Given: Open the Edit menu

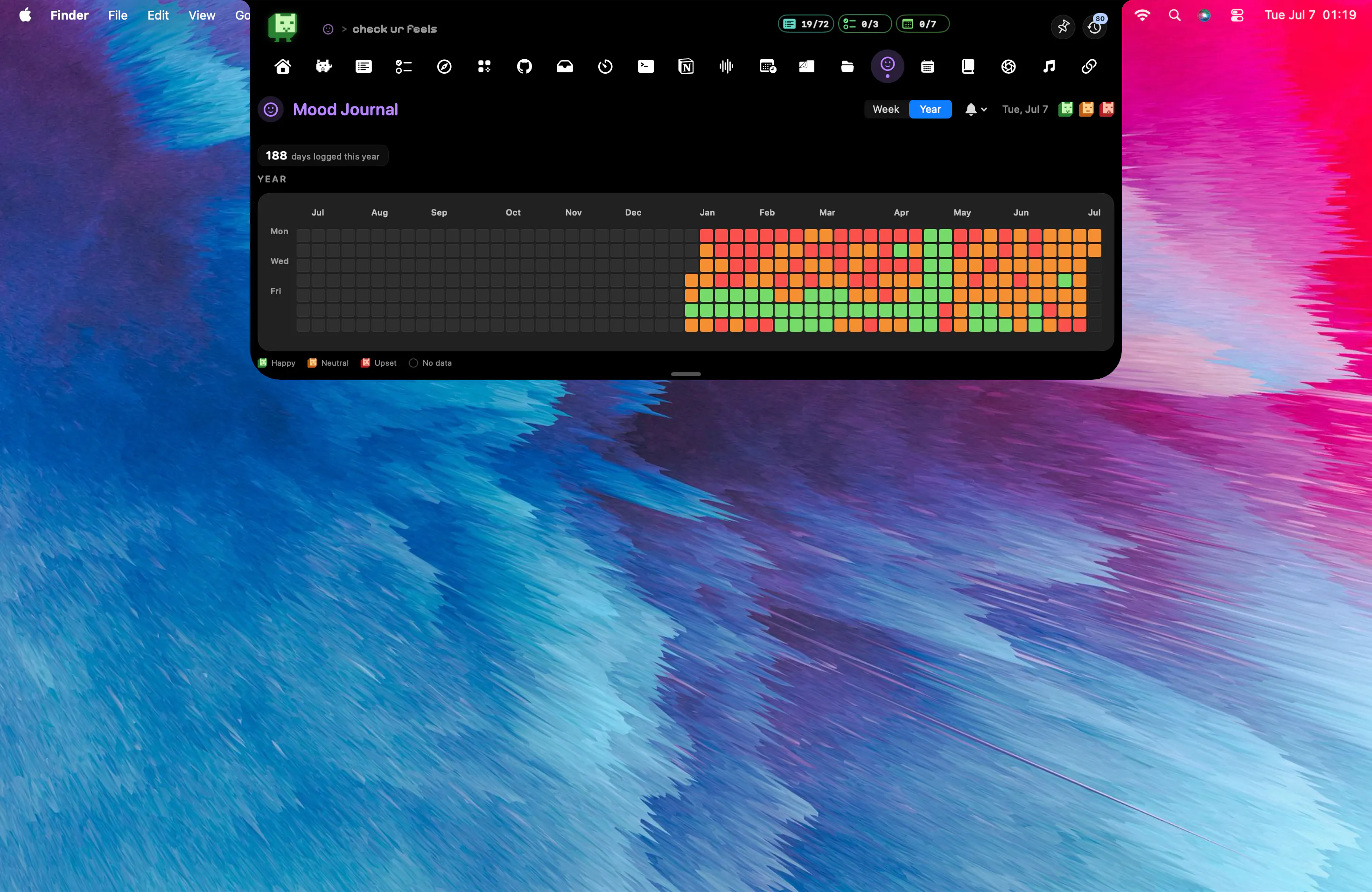Looking at the screenshot, I should tap(158, 15).
